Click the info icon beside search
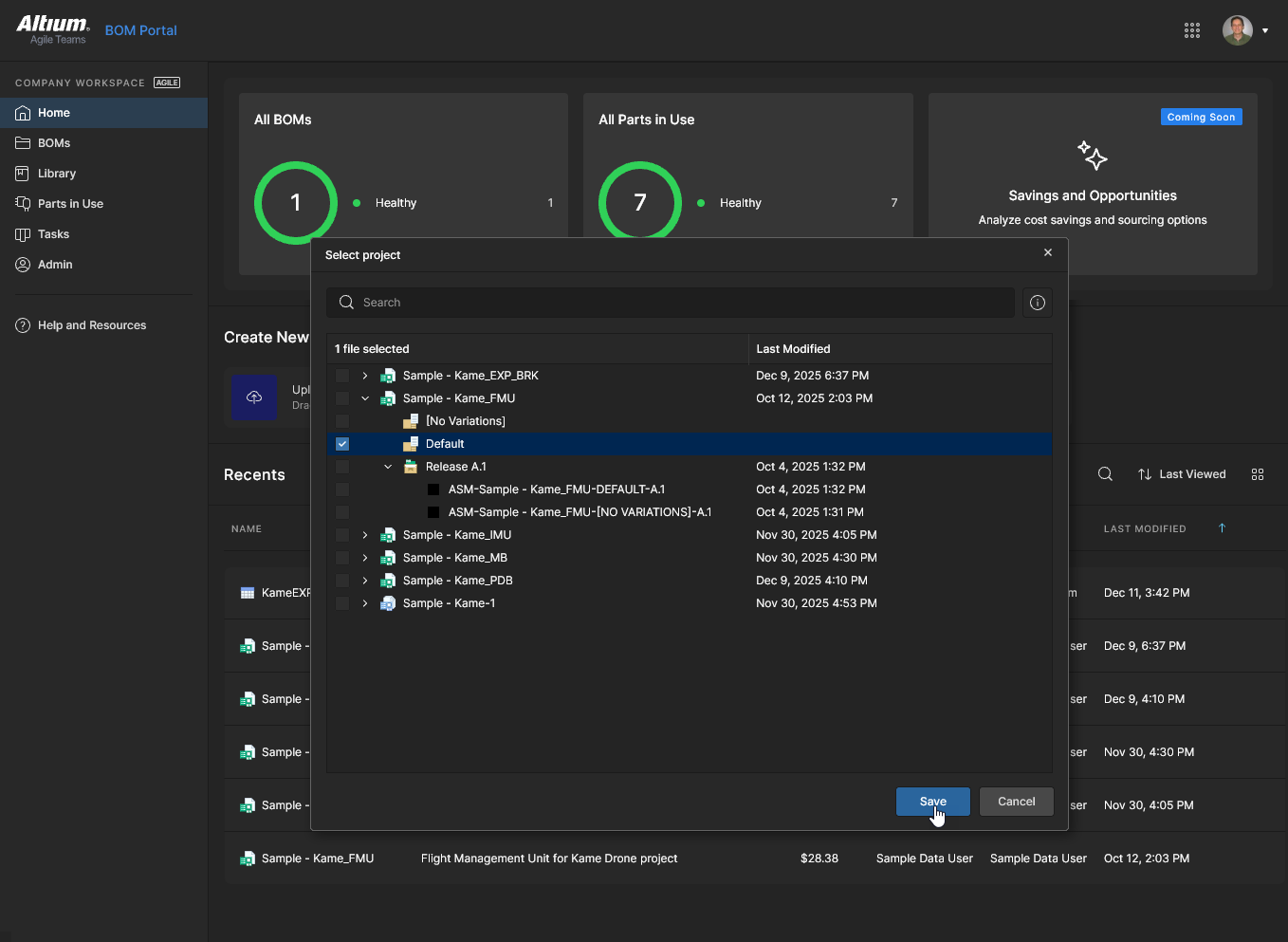The image size is (1288, 942). coord(1038,303)
